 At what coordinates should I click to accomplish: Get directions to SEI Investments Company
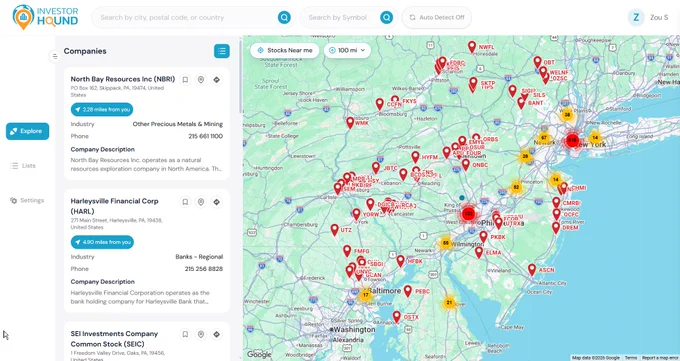coord(216,334)
